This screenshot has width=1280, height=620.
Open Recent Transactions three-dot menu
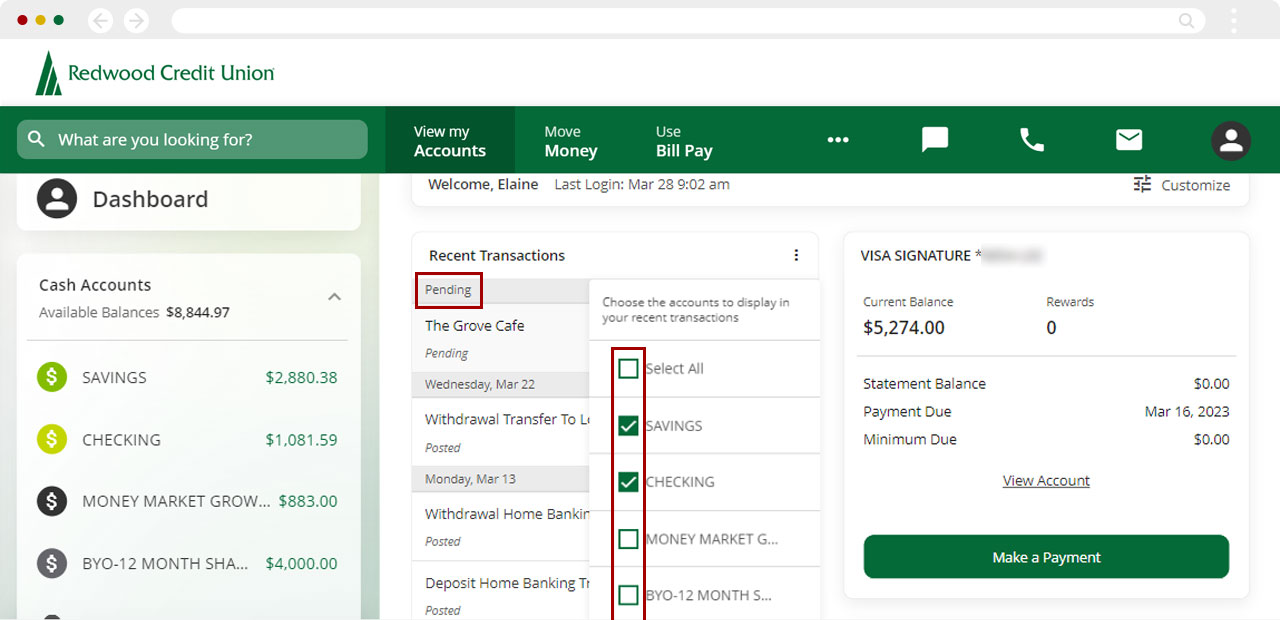pyautogui.click(x=796, y=255)
